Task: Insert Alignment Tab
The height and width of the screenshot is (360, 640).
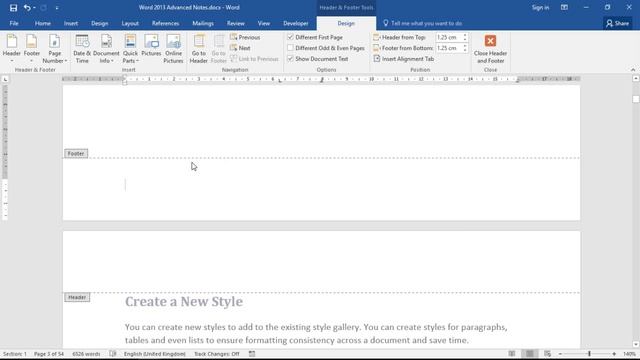Action: [404, 59]
